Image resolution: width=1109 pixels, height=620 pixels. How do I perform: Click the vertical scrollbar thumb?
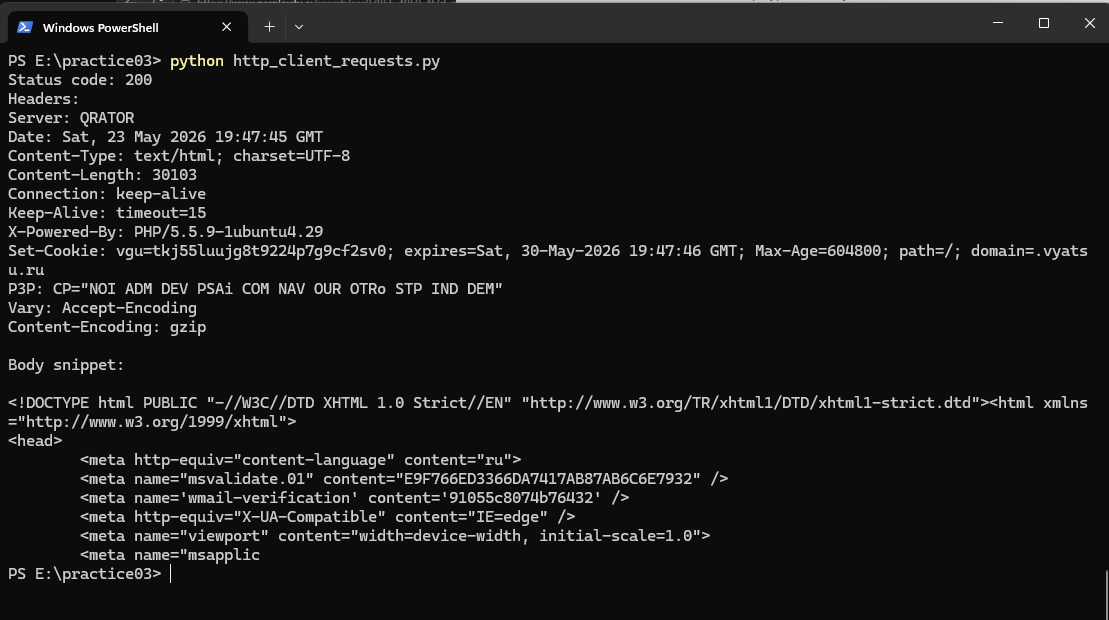[1105, 595]
